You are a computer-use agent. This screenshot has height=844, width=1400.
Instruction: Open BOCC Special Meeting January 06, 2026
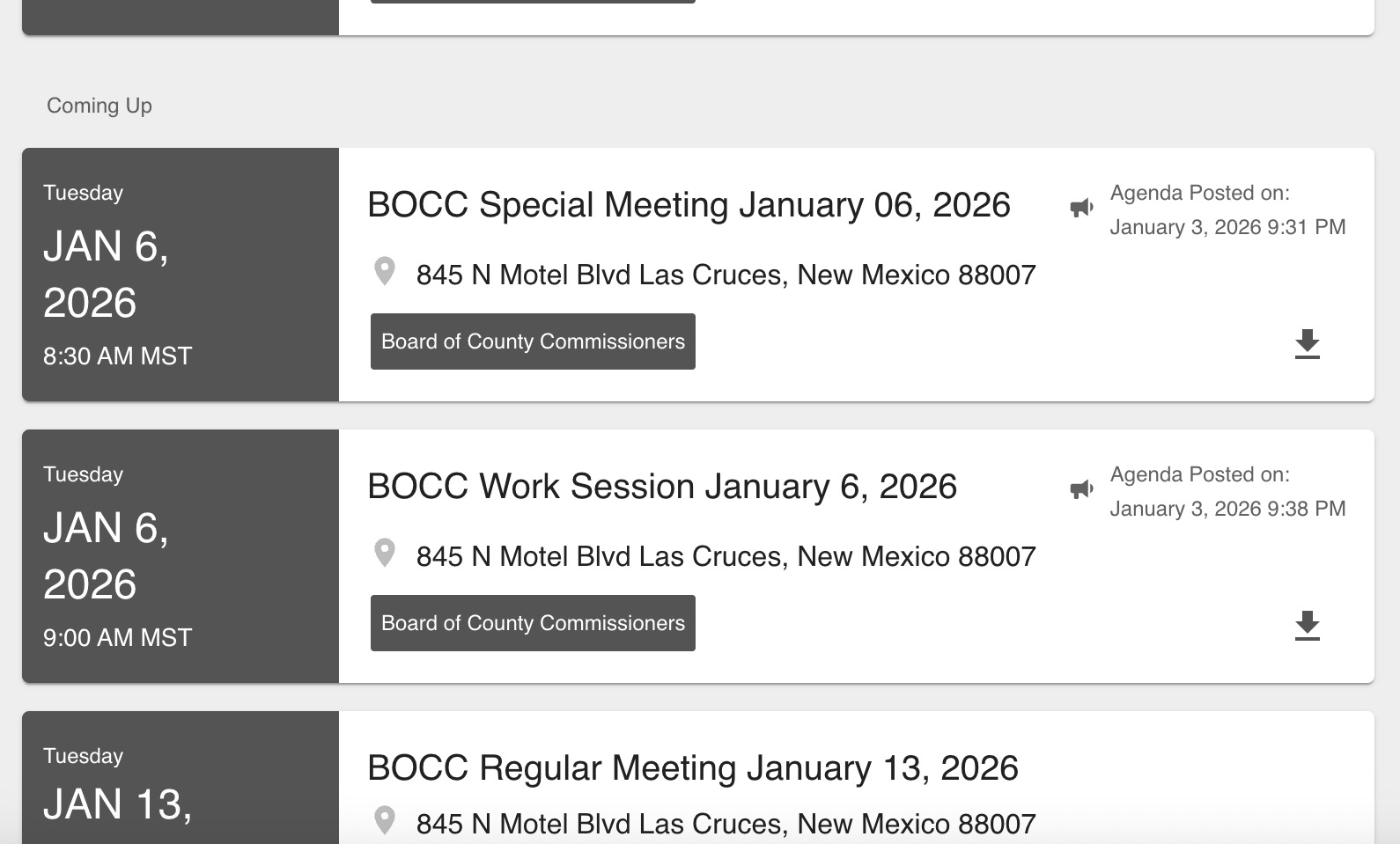point(689,205)
